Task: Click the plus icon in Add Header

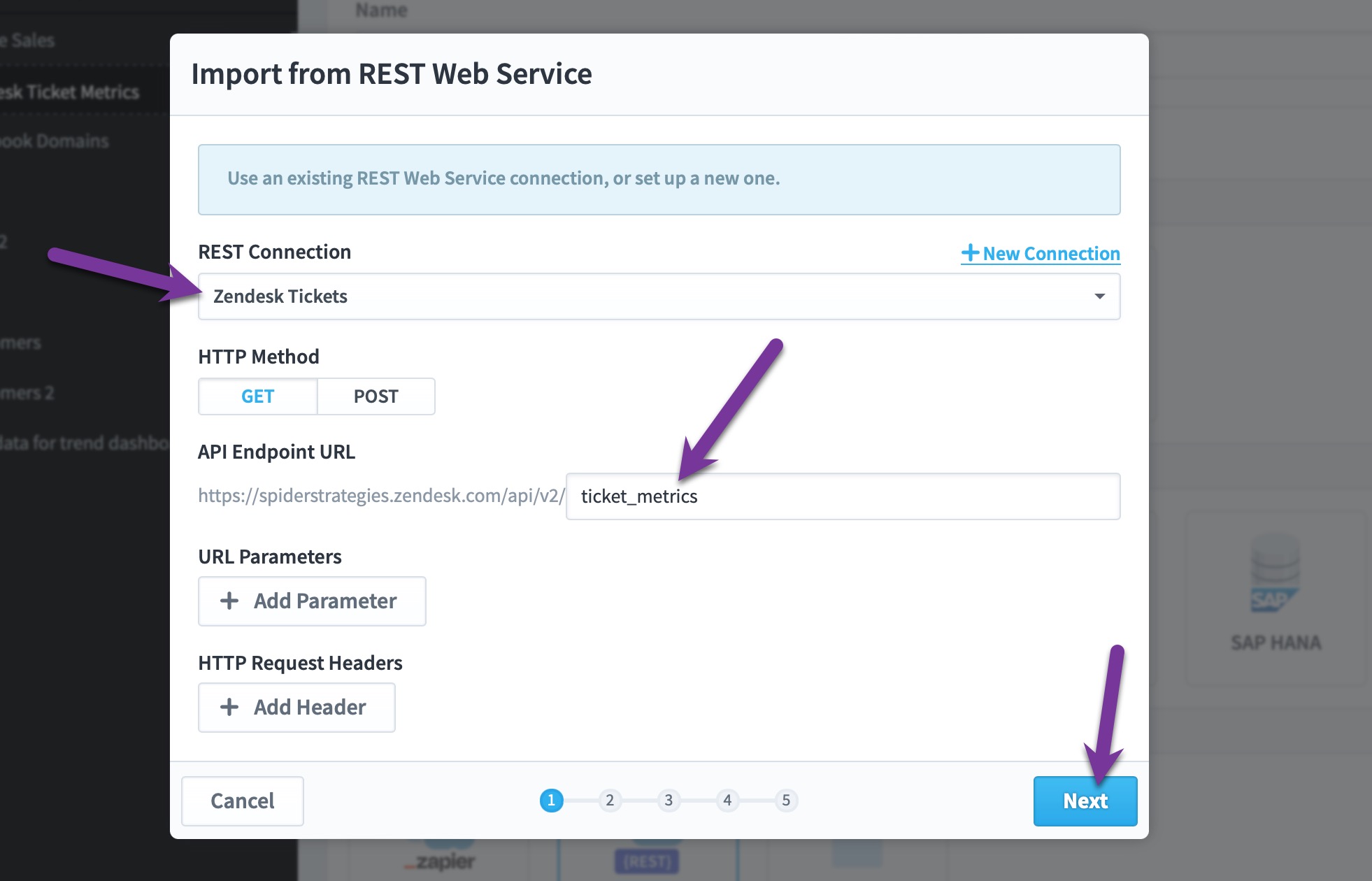Action: (229, 707)
